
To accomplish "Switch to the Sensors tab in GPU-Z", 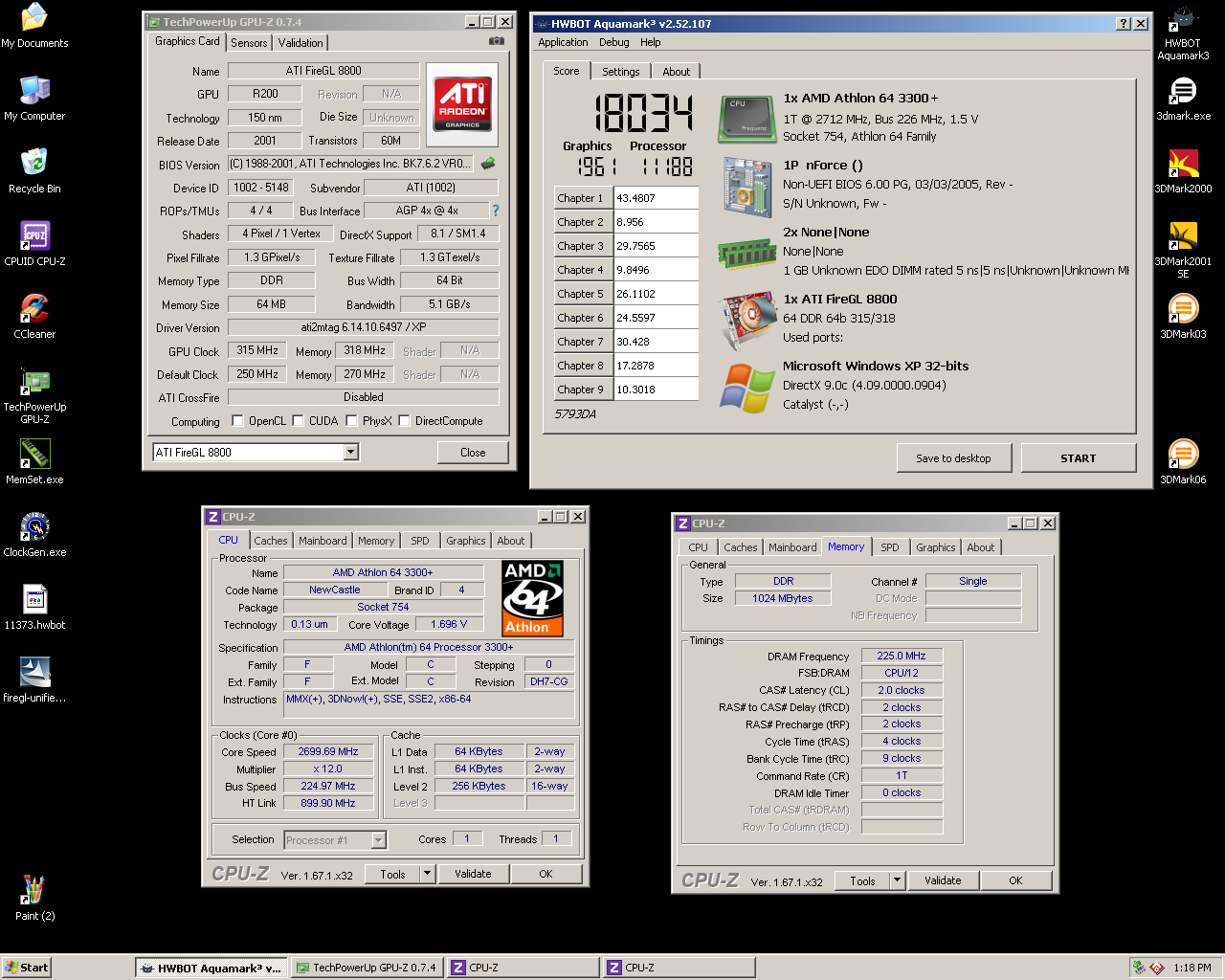I will click(249, 43).
